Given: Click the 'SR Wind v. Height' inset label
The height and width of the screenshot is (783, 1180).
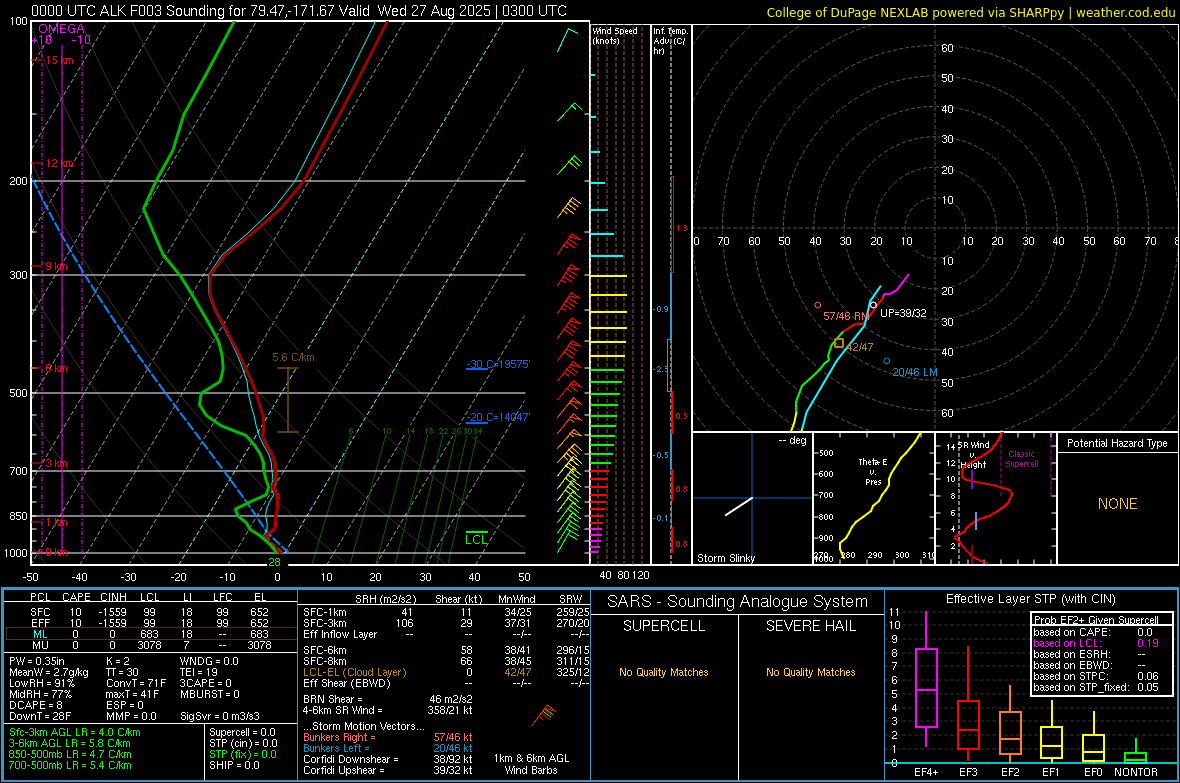Looking at the screenshot, I should (x=974, y=455).
